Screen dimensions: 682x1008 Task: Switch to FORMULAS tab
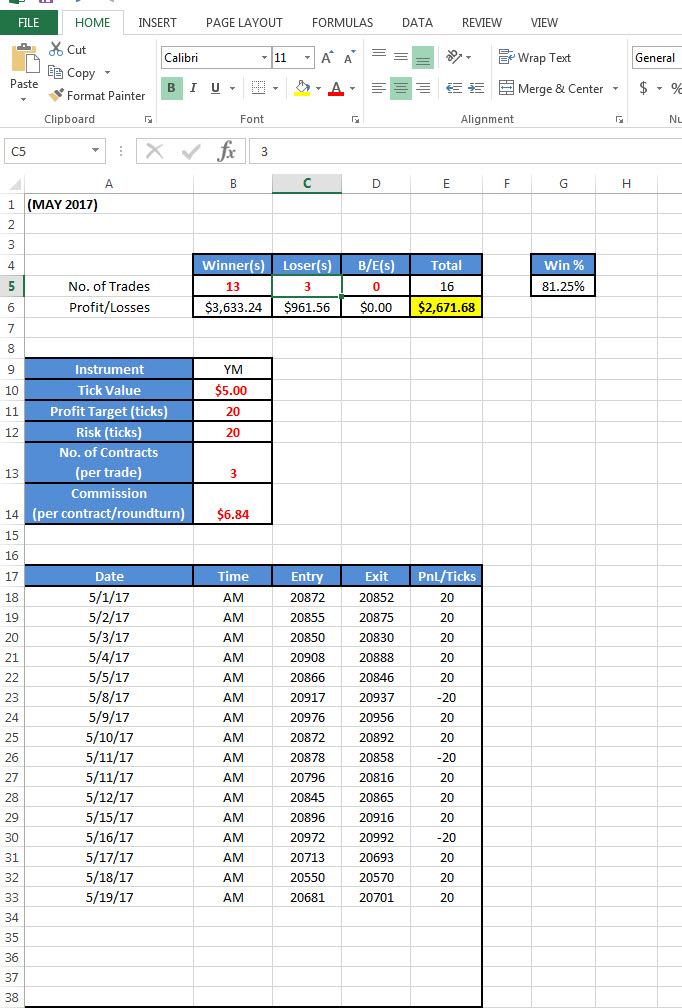[x=343, y=22]
